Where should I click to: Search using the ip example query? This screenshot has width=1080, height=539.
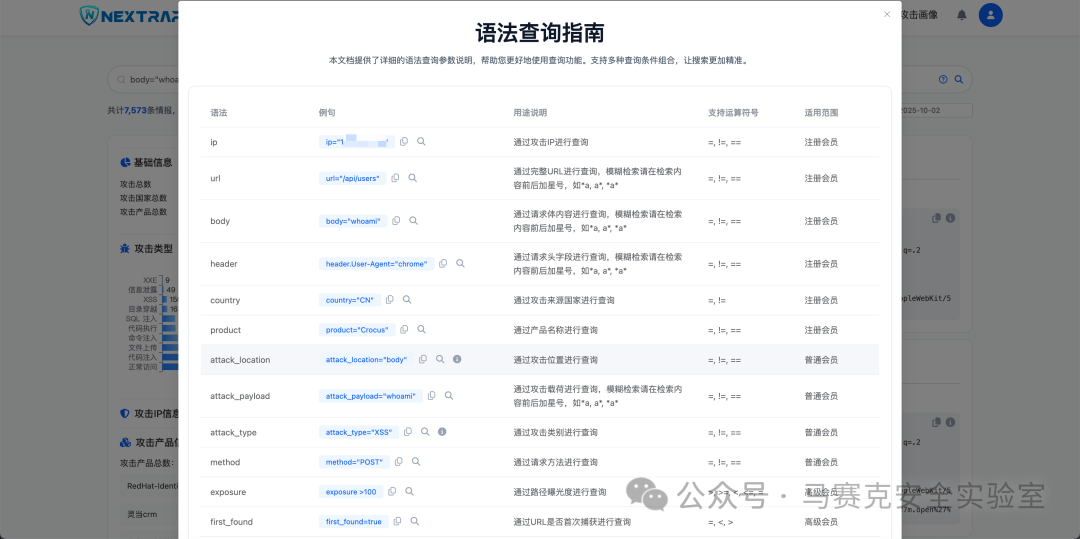421,141
